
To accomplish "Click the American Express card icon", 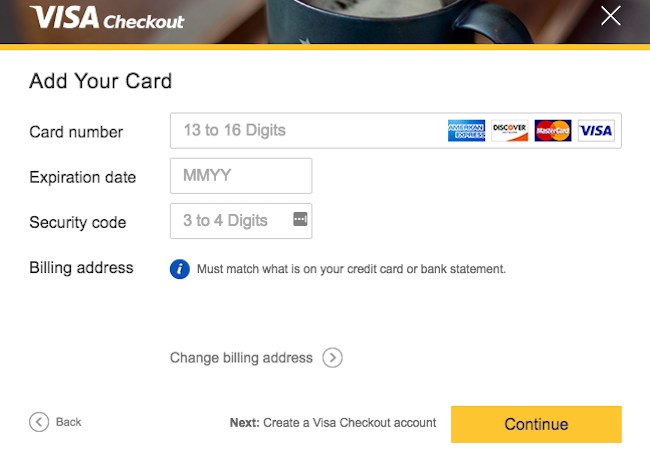I will [x=466, y=131].
